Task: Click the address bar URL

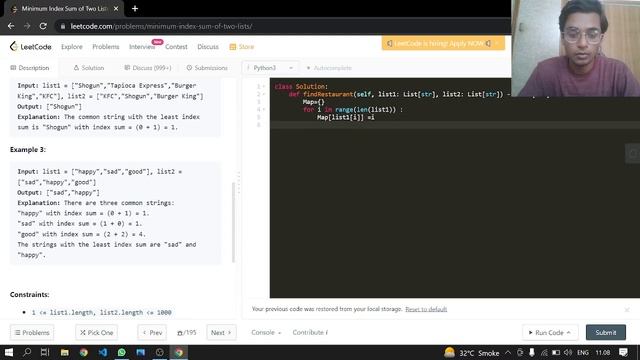Action: 161,26
